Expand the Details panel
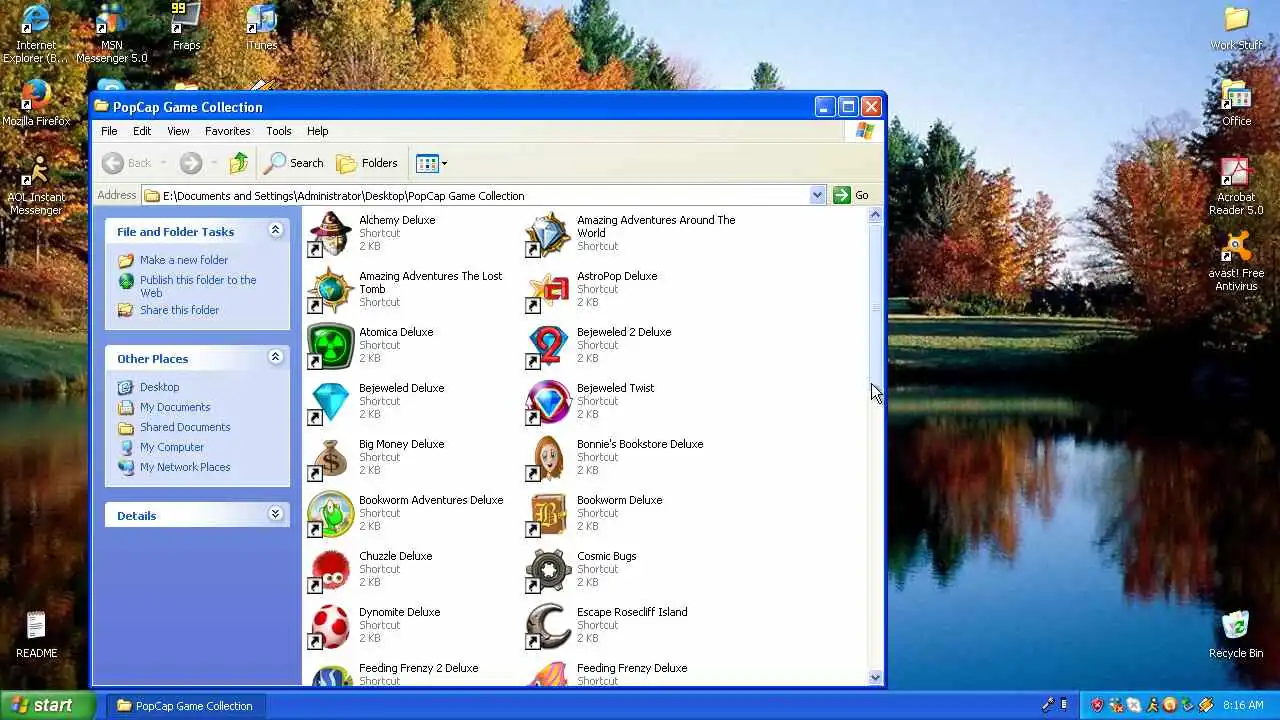 click(275, 515)
